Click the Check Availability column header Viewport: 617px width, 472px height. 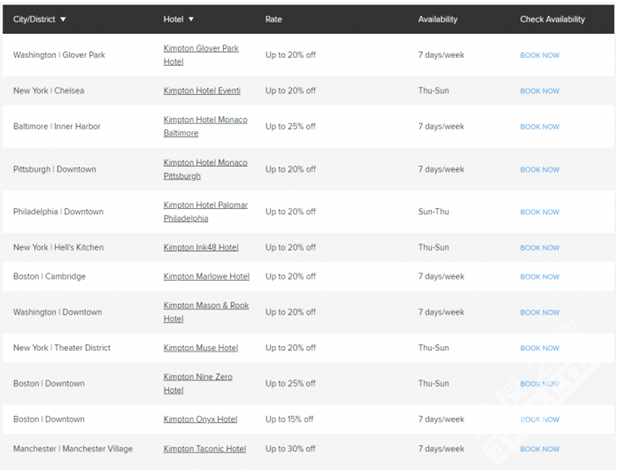click(552, 19)
